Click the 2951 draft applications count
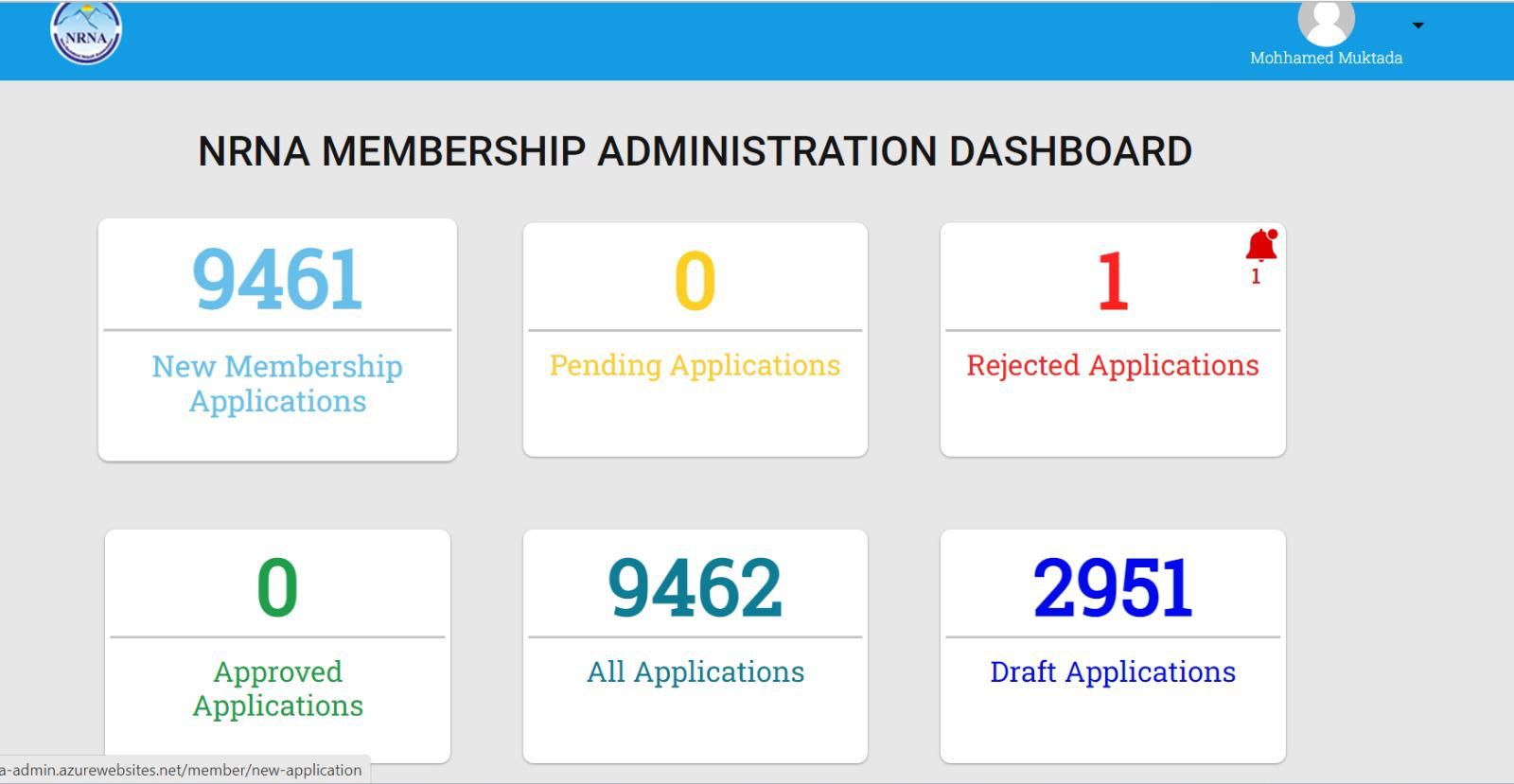 pos(1112,587)
